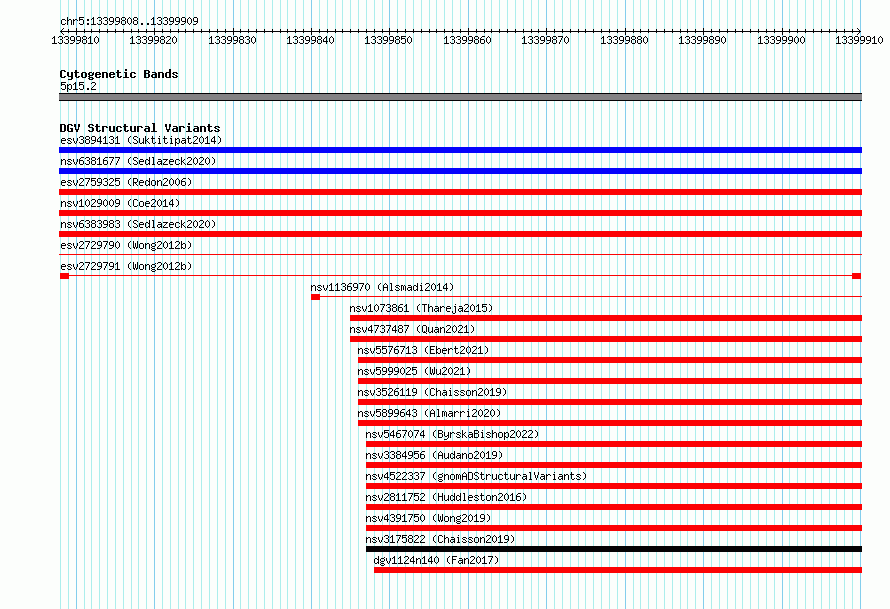The image size is (890, 609).
Task: Click nsv1073861 (Thareja2015) label
Action: (x=421, y=308)
